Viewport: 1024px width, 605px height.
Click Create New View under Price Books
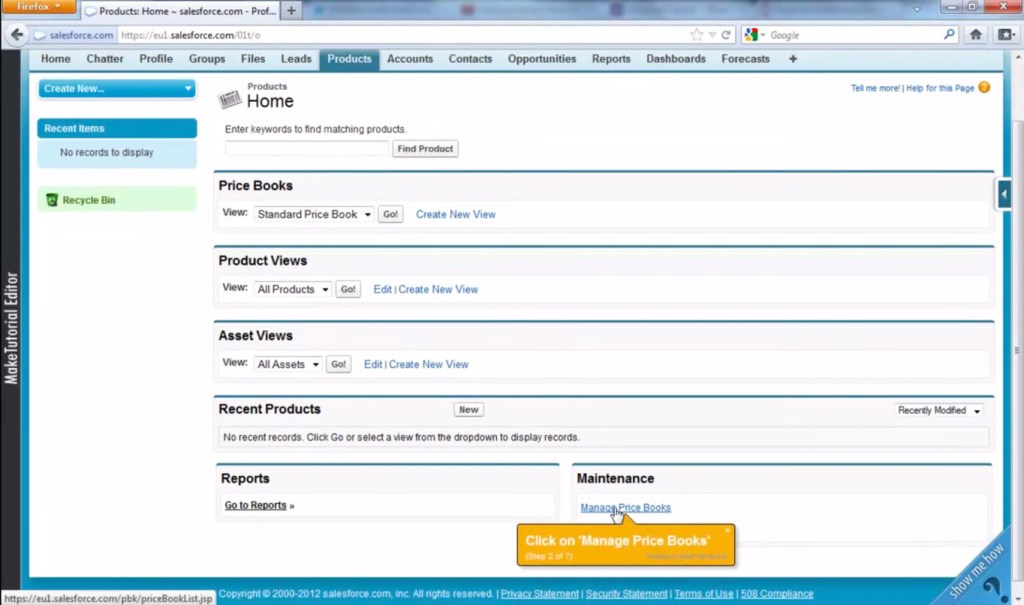[x=456, y=214]
